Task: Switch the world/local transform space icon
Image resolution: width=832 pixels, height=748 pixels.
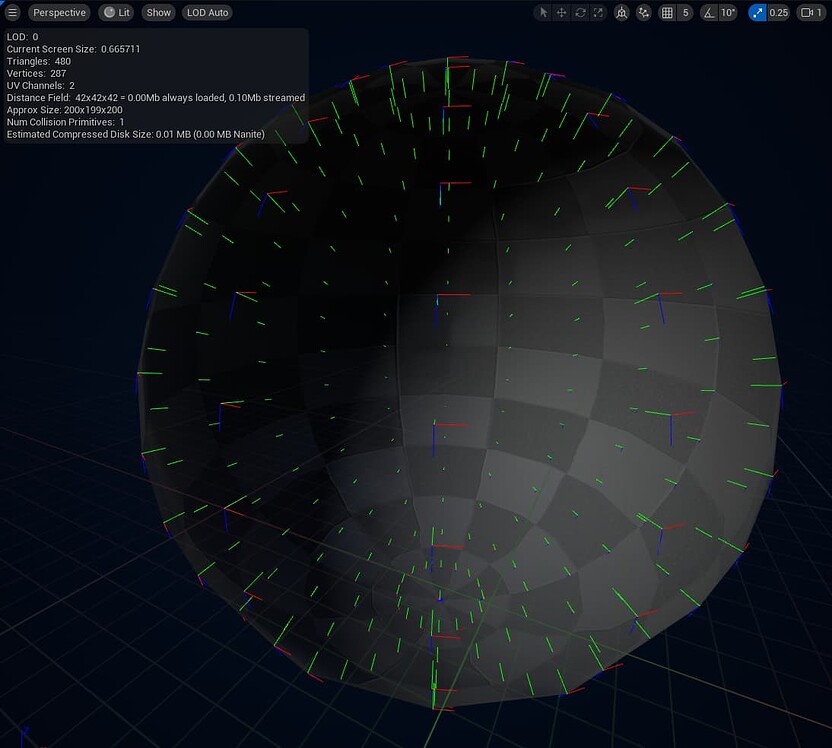Action: [621, 12]
